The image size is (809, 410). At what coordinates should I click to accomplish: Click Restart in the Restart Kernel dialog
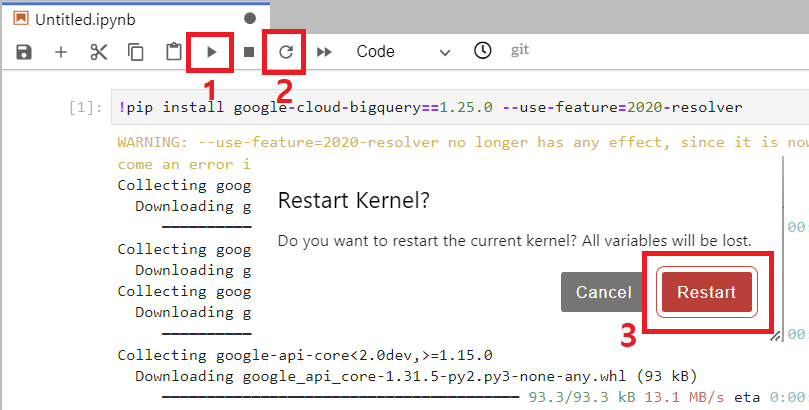(x=706, y=292)
